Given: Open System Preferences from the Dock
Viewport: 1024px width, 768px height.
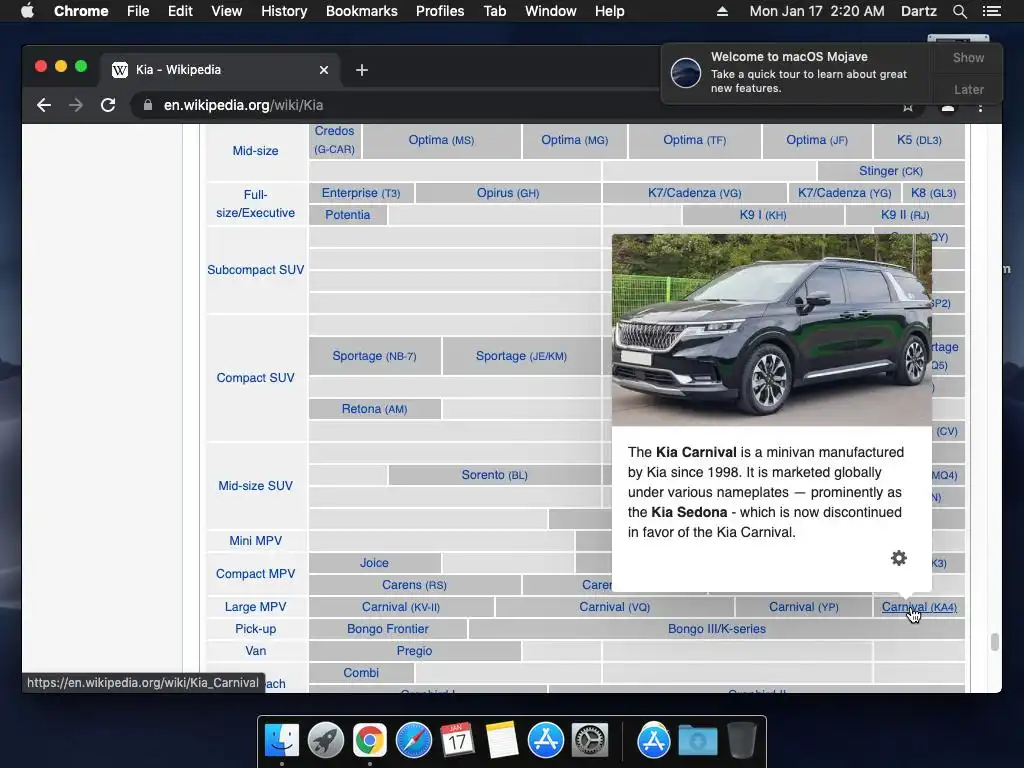Looking at the screenshot, I should coord(590,741).
